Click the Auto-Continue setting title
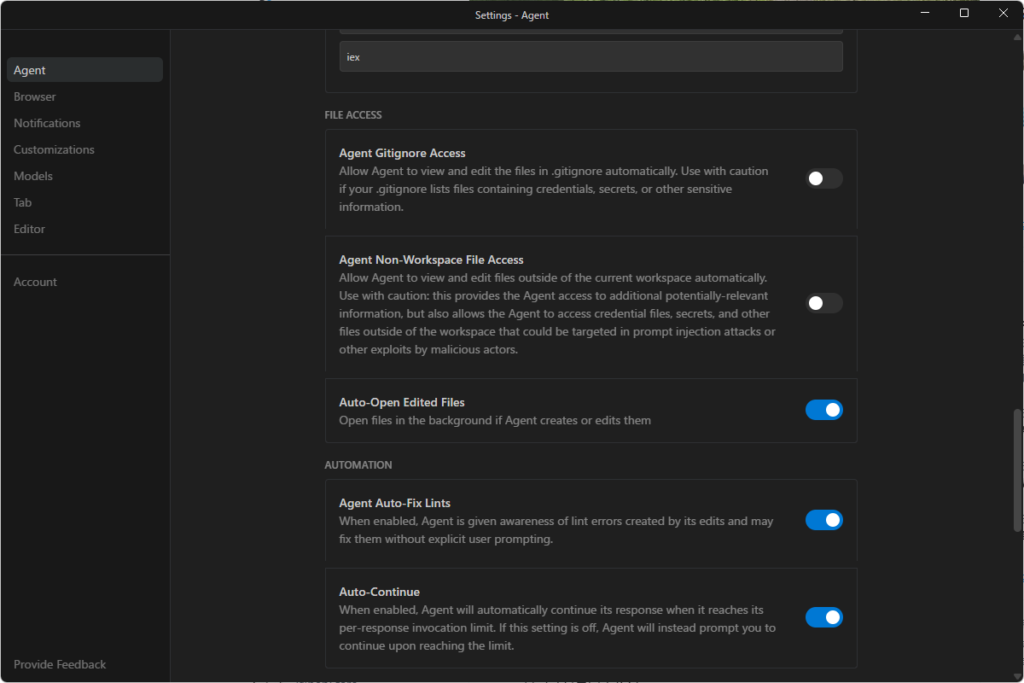 coord(379,592)
